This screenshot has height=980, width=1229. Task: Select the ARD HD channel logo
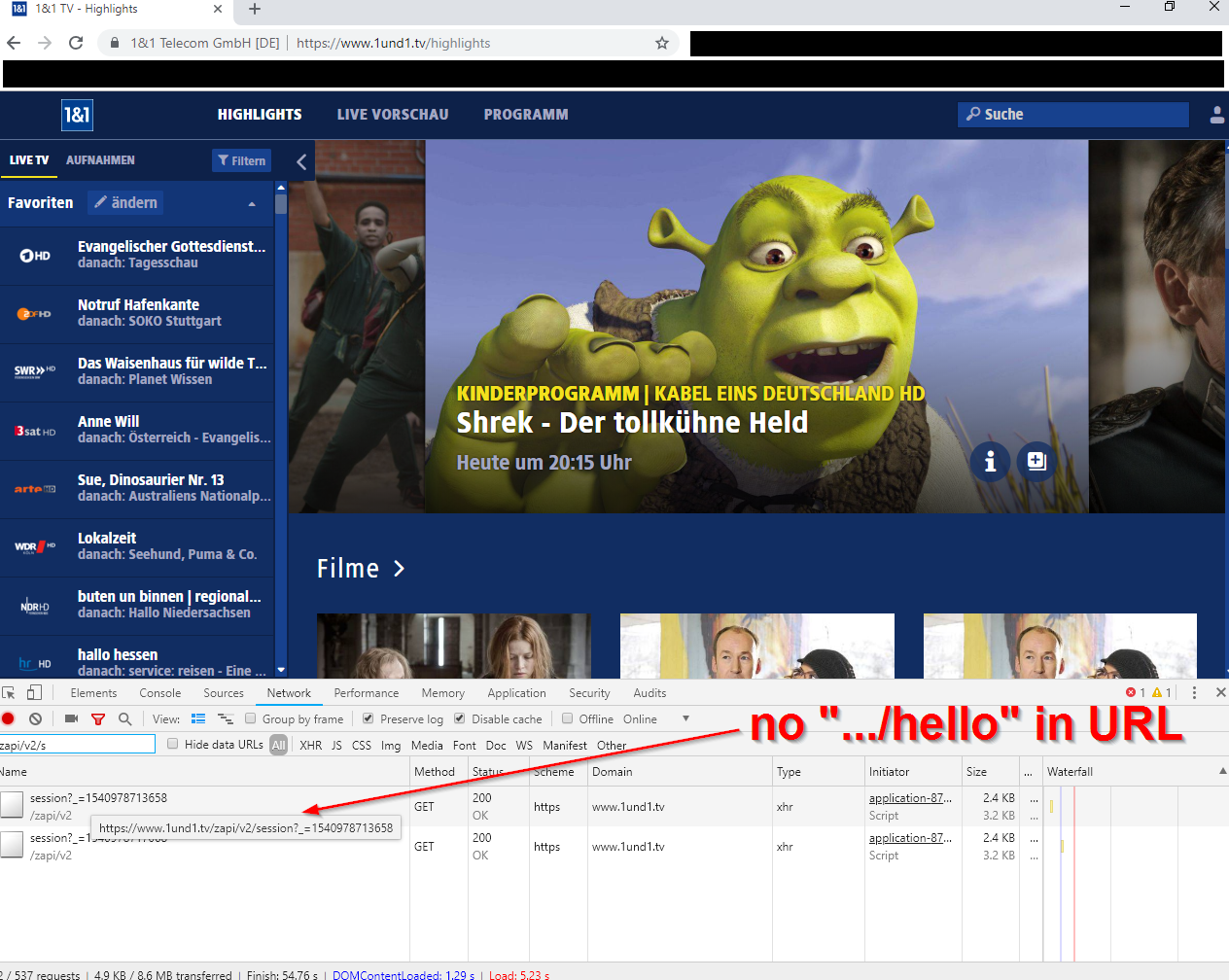35,256
